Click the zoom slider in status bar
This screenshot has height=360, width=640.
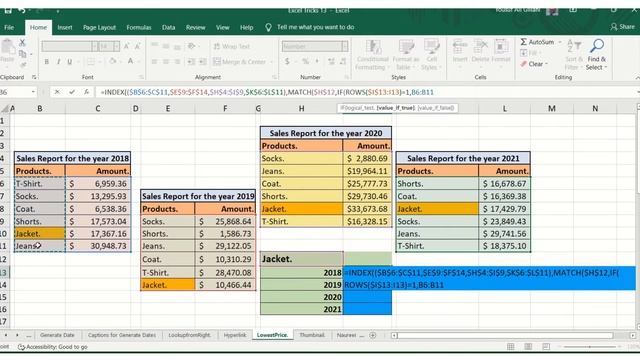point(589,347)
